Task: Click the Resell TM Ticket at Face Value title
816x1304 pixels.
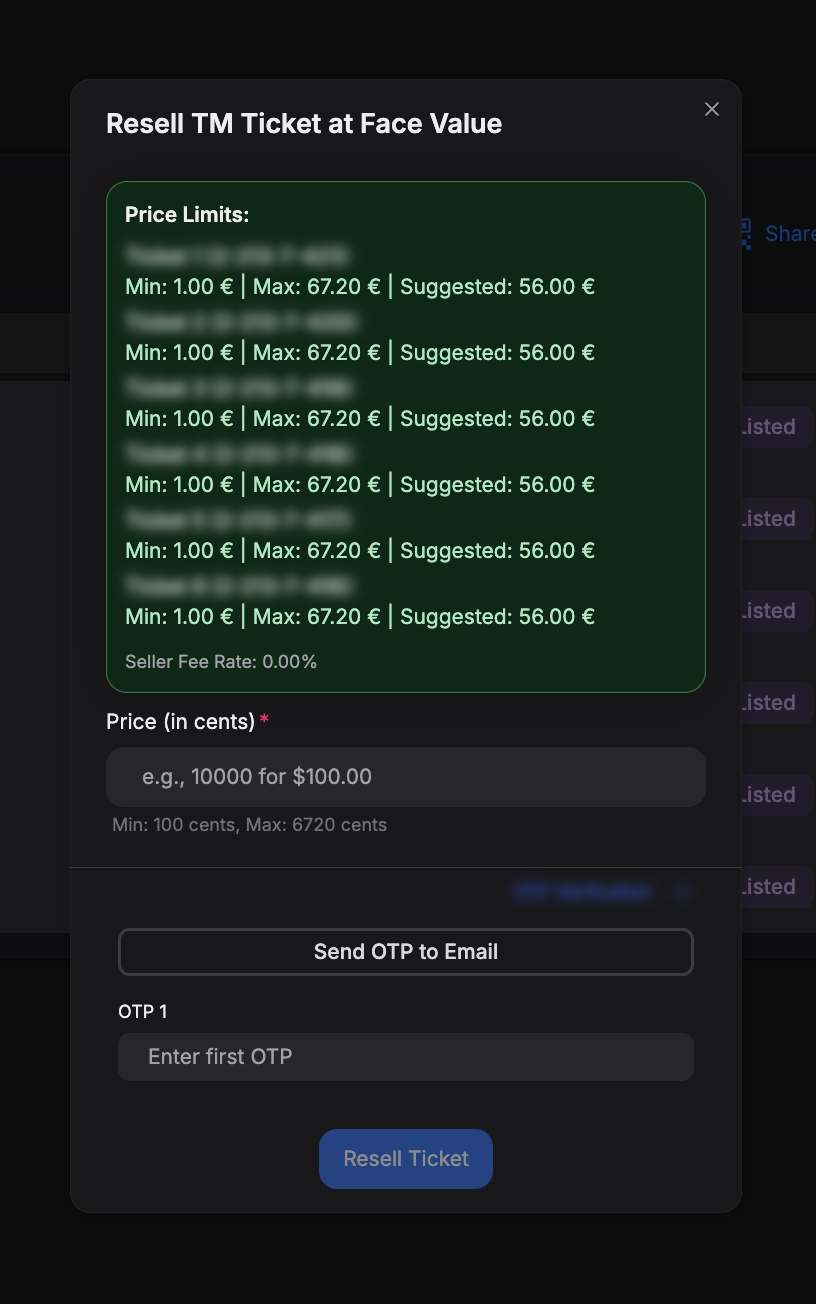Action: click(x=304, y=124)
